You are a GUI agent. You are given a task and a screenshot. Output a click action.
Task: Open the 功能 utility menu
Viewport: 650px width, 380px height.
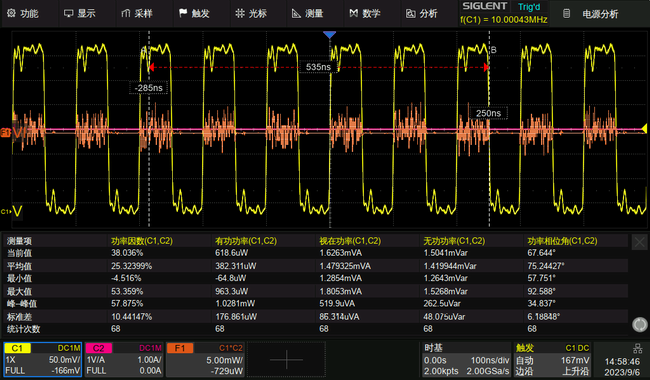(23, 14)
